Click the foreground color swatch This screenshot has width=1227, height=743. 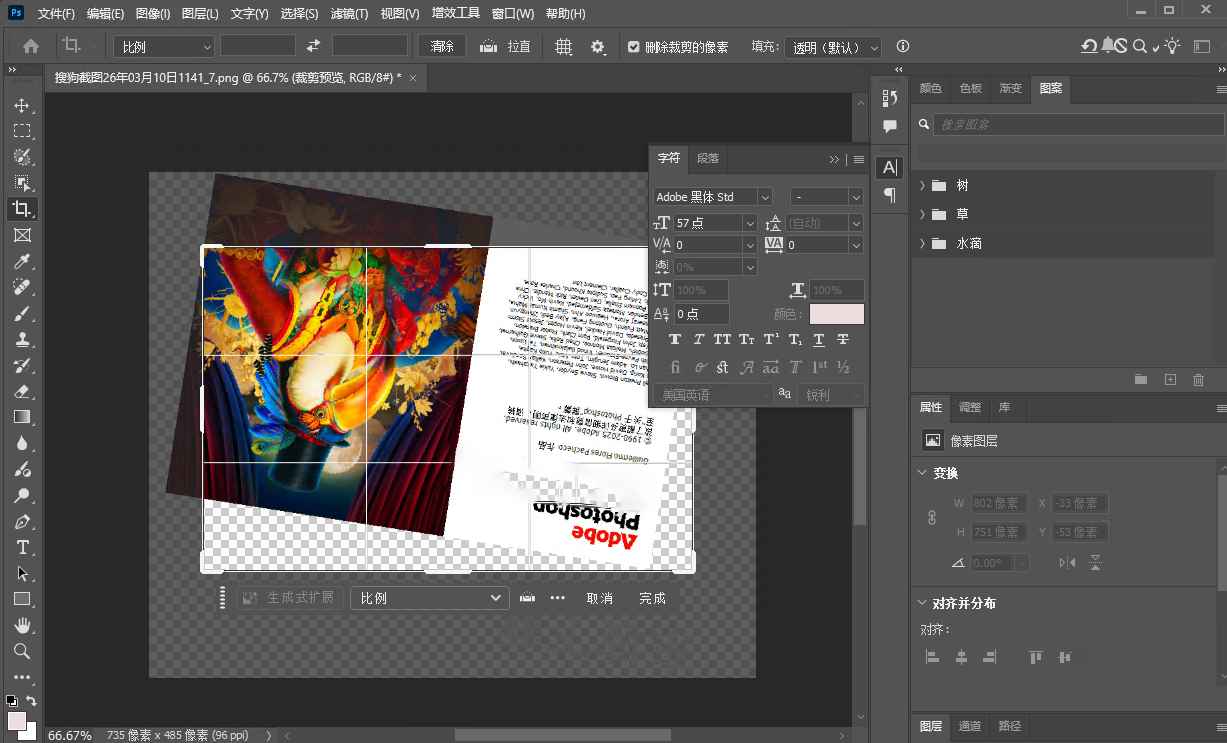pyautogui.click(x=16, y=721)
